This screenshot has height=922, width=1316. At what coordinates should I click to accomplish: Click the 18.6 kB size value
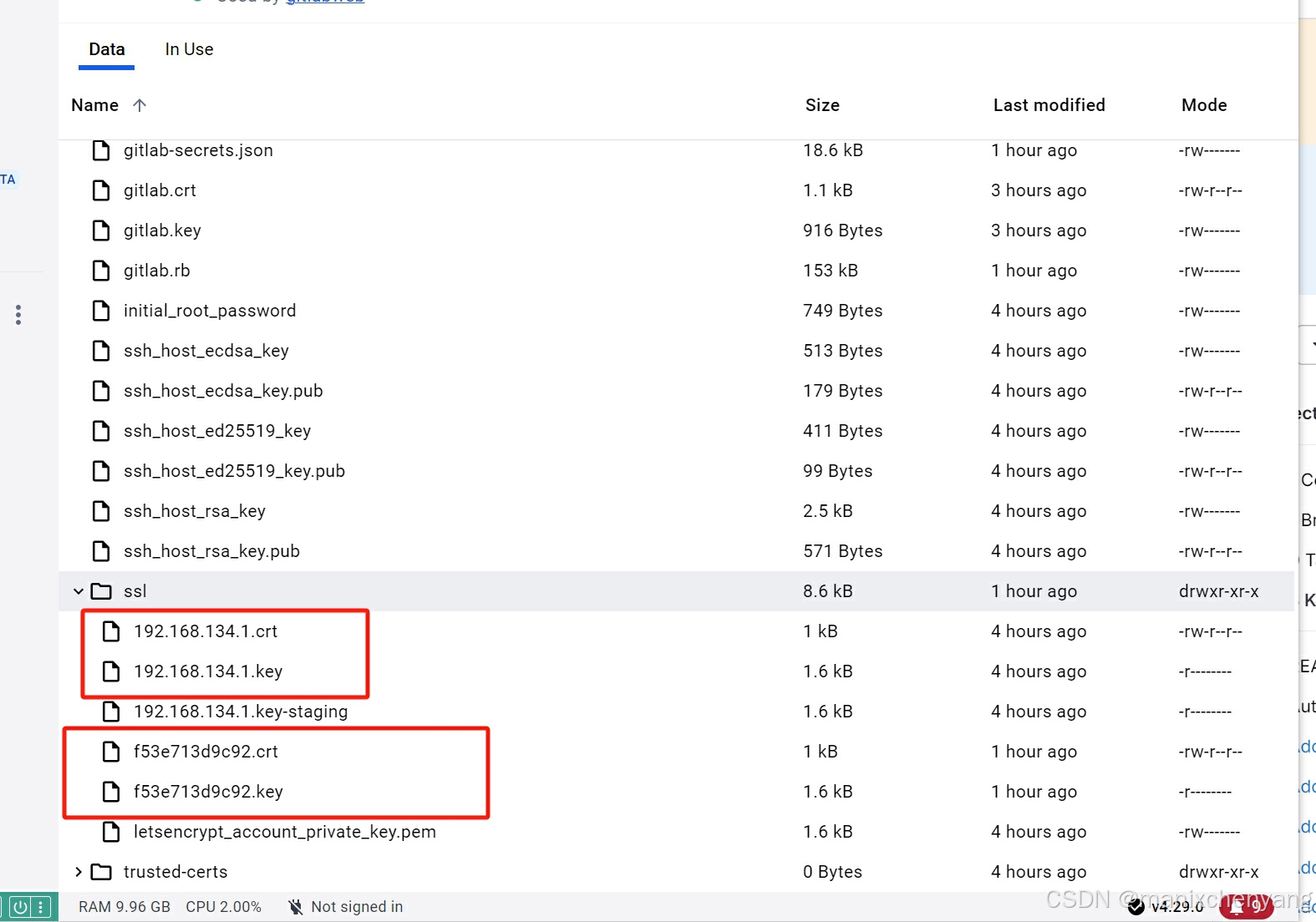(x=833, y=150)
